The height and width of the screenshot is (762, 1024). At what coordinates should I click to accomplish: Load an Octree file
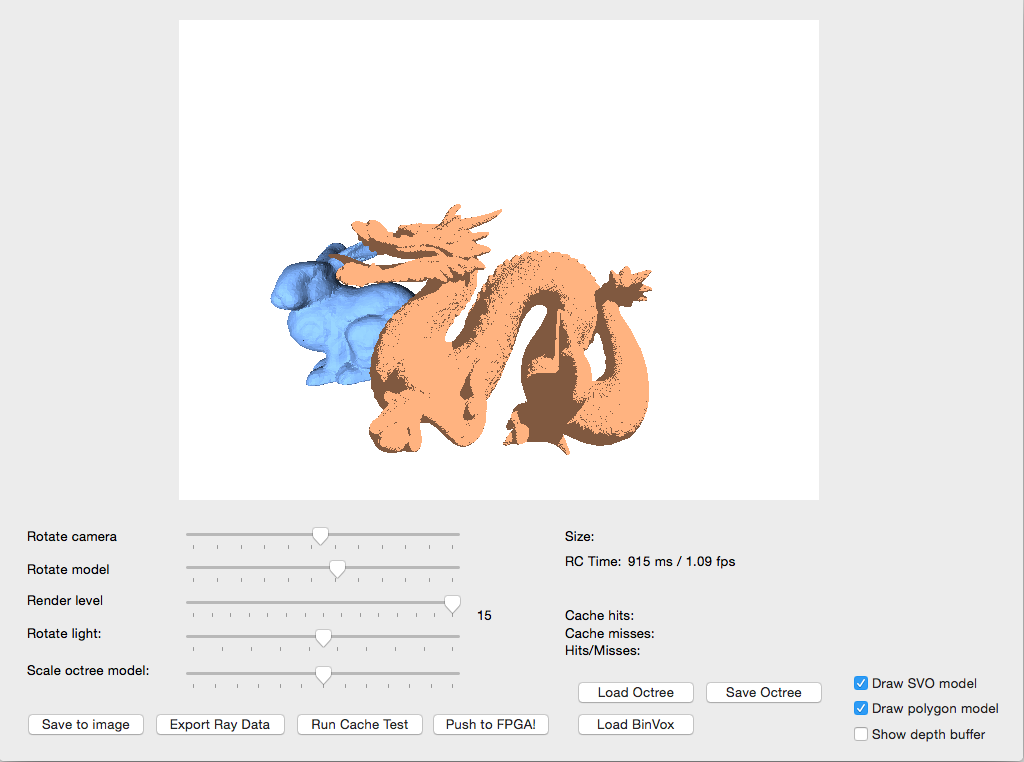click(x=635, y=692)
